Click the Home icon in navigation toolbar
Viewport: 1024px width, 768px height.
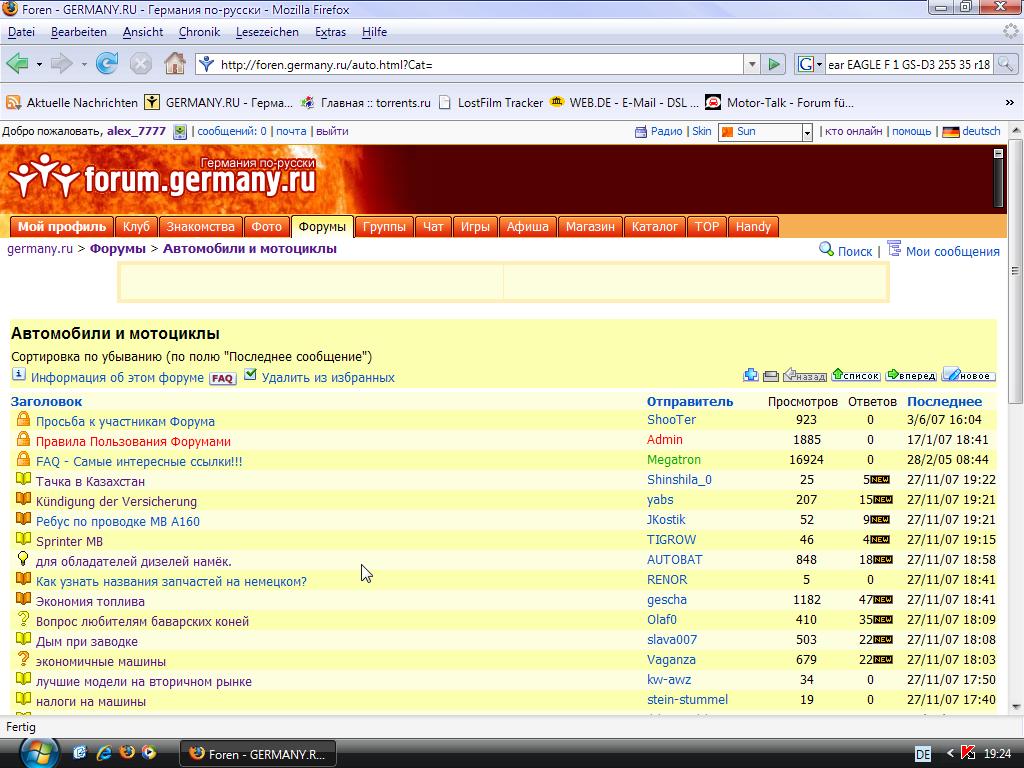(x=174, y=64)
